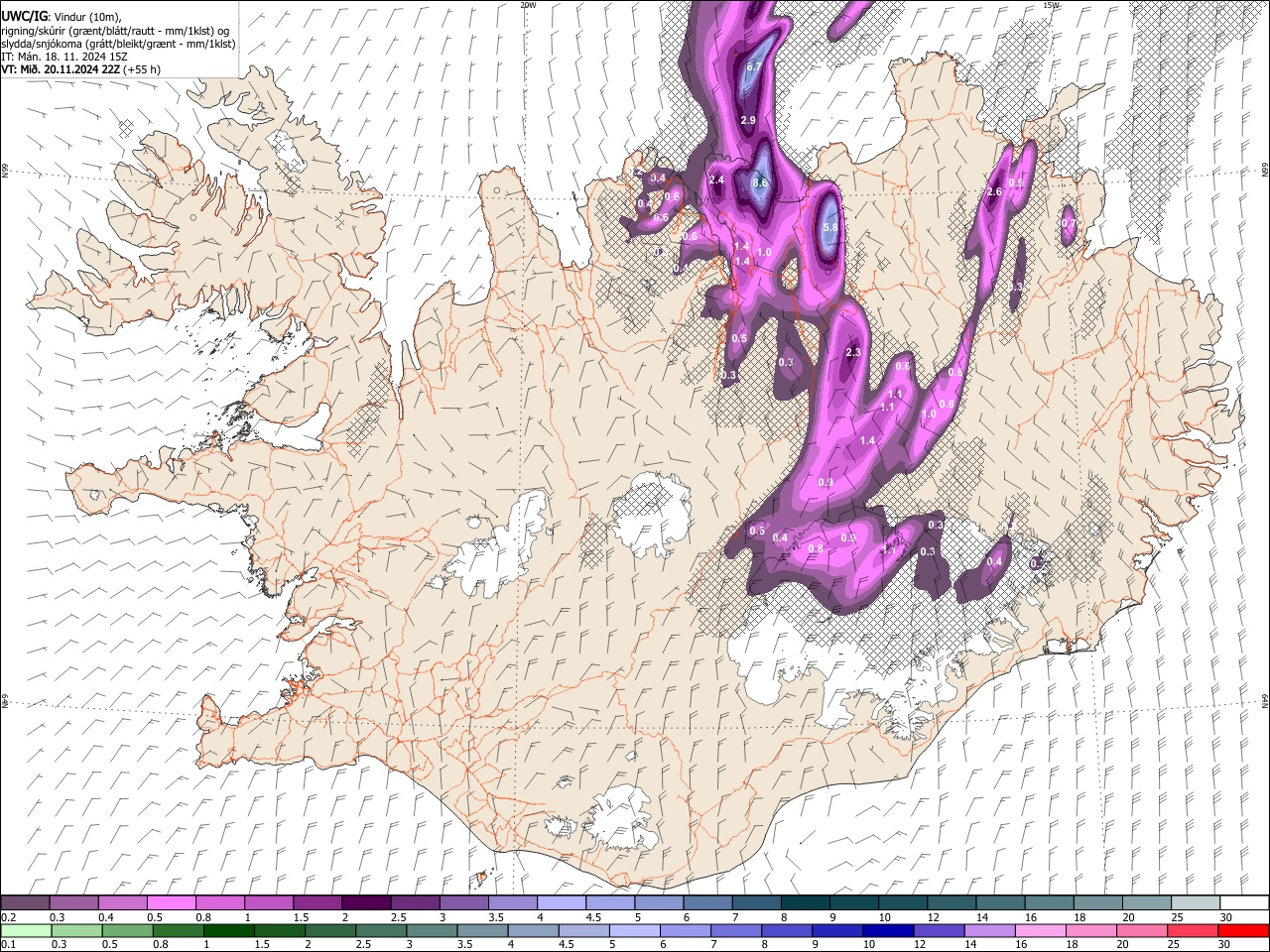This screenshot has width=1270, height=952.
Task: Click the 20W longitude label
Action: 528,5
